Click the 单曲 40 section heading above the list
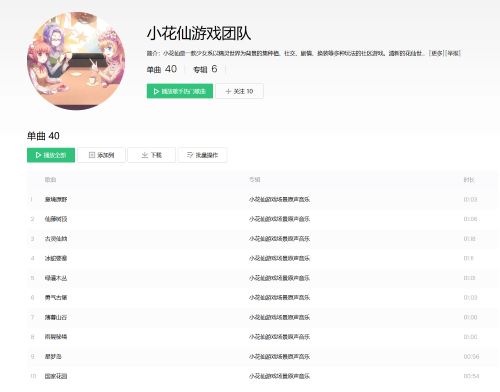 [x=43, y=136]
